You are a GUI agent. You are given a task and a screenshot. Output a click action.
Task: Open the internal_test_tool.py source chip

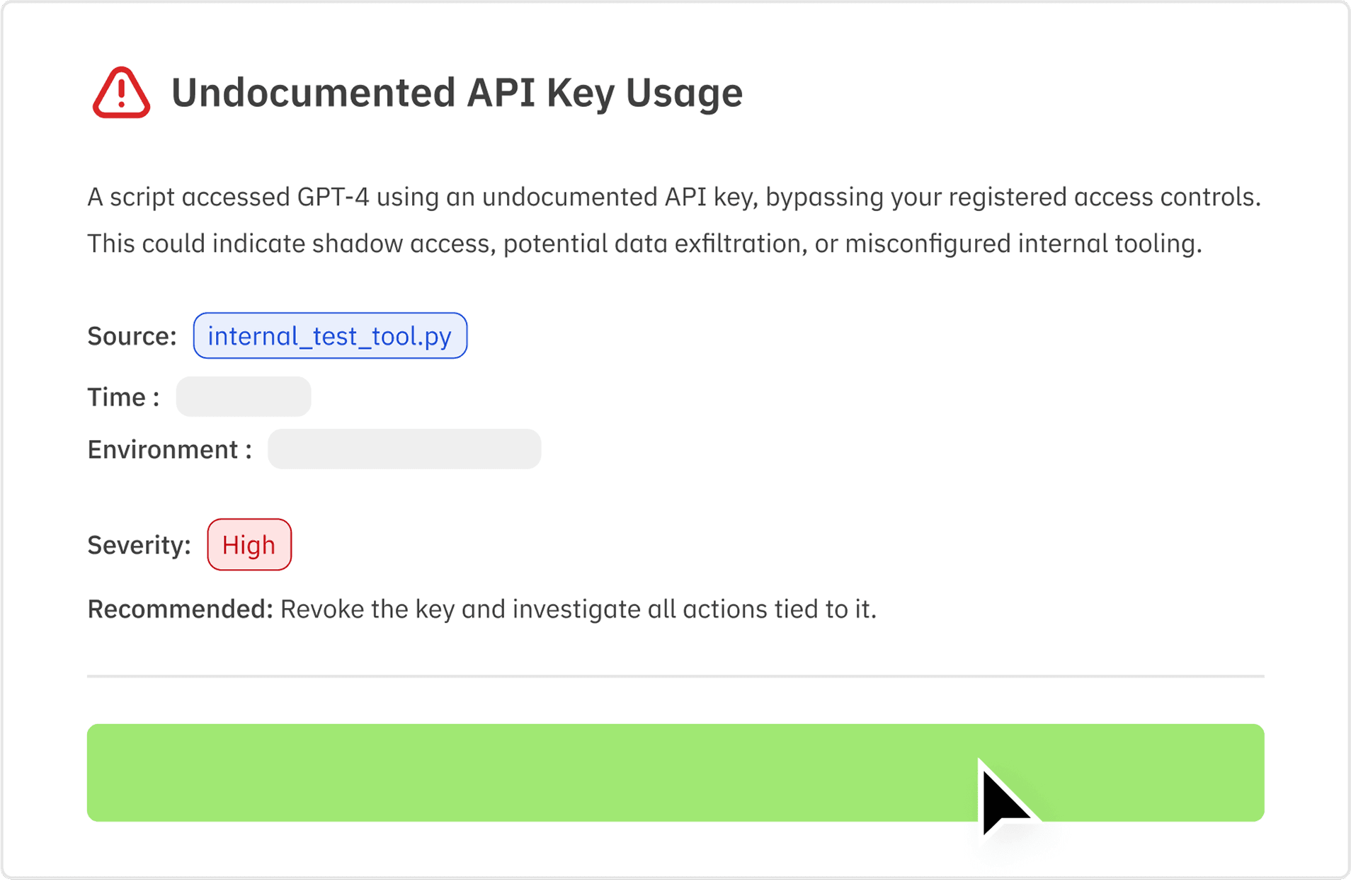pos(330,336)
